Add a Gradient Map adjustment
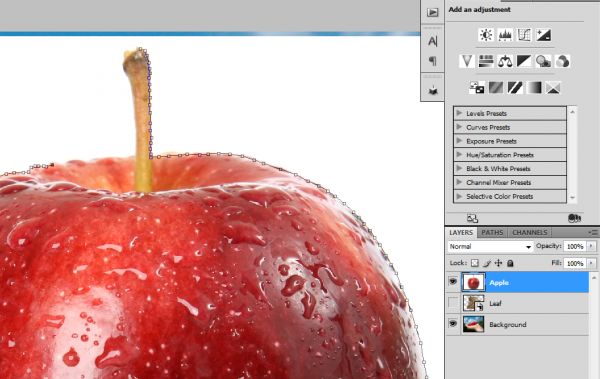Screen dimensions: 600x379 pyautogui.click(x=534, y=88)
